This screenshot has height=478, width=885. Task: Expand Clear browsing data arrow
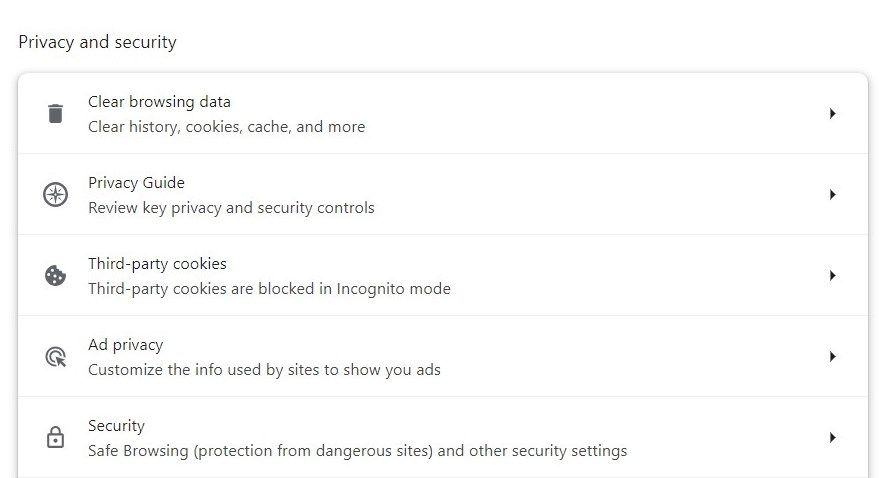point(832,114)
